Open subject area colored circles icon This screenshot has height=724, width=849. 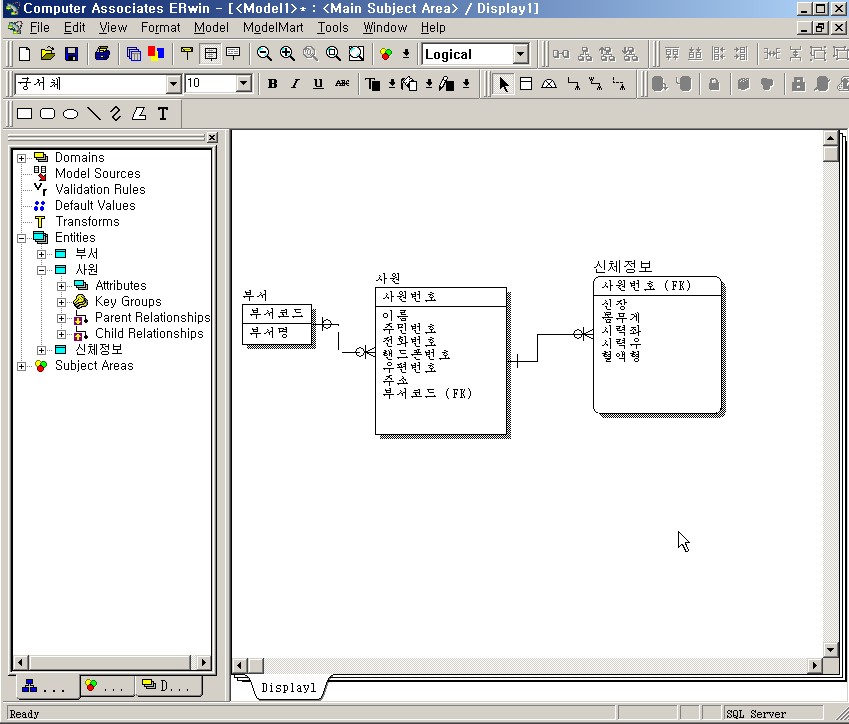pyautogui.click(x=386, y=54)
